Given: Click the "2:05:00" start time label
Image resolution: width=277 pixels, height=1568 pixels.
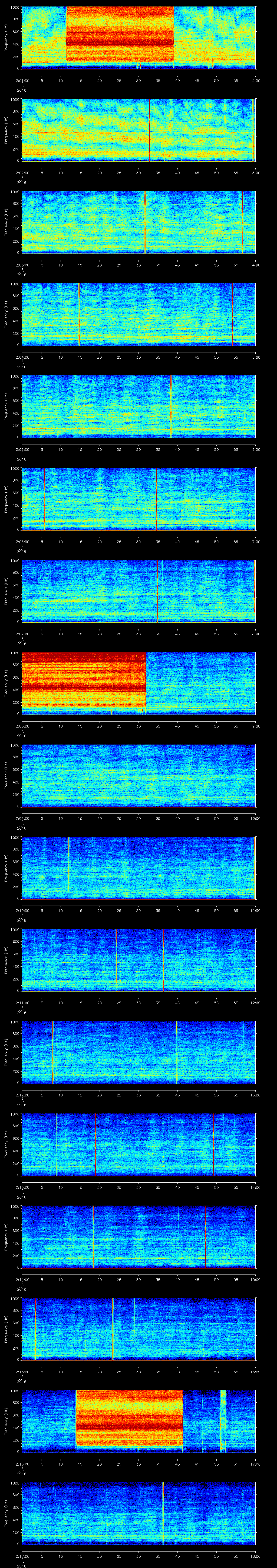Looking at the screenshot, I should [x=22, y=449].
